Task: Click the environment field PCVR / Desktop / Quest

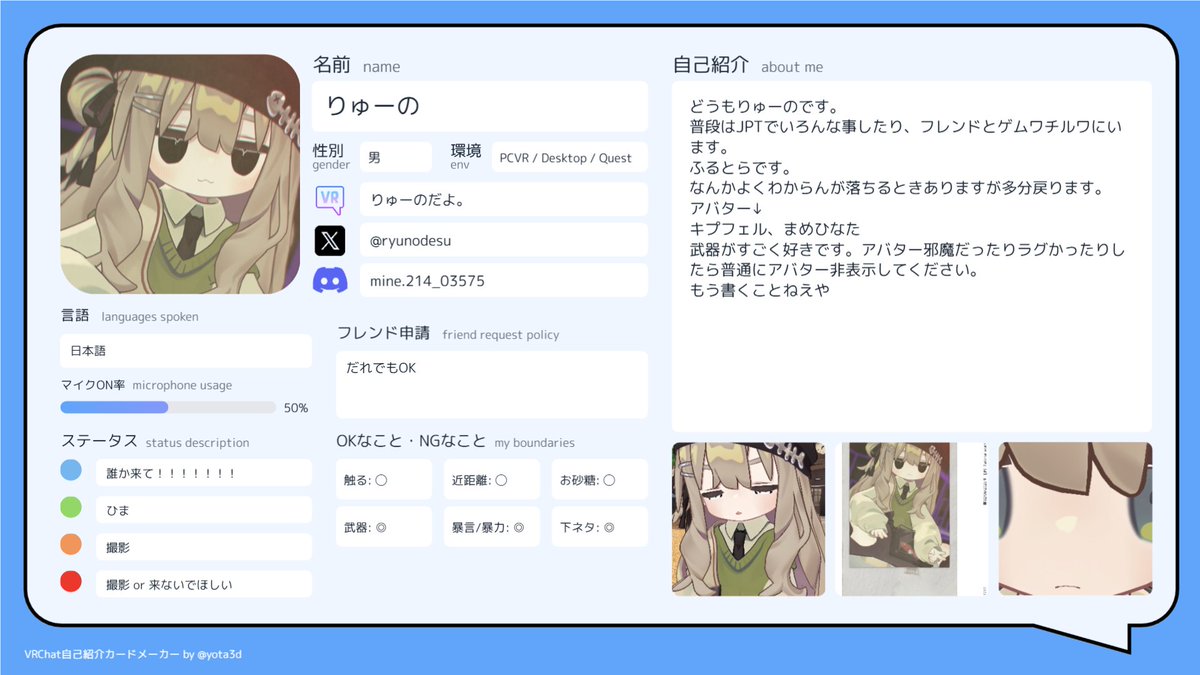Action: pos(570,157)
